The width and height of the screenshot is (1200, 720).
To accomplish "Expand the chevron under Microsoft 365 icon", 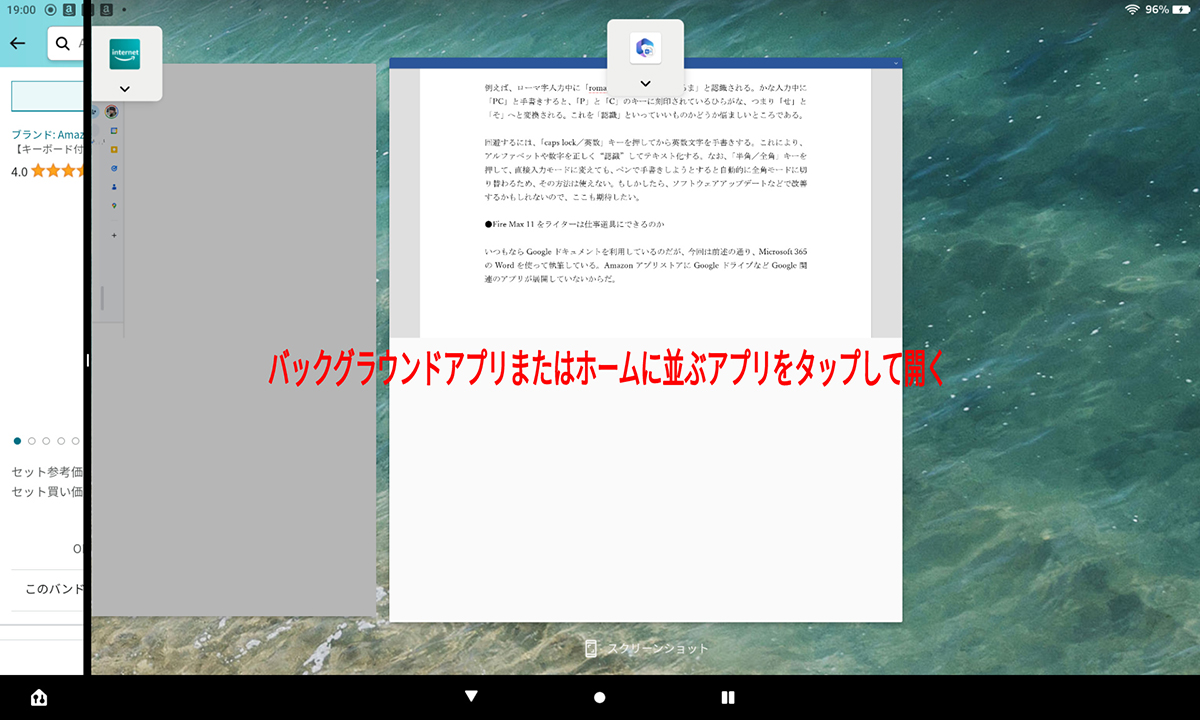I will coord(645,83).
